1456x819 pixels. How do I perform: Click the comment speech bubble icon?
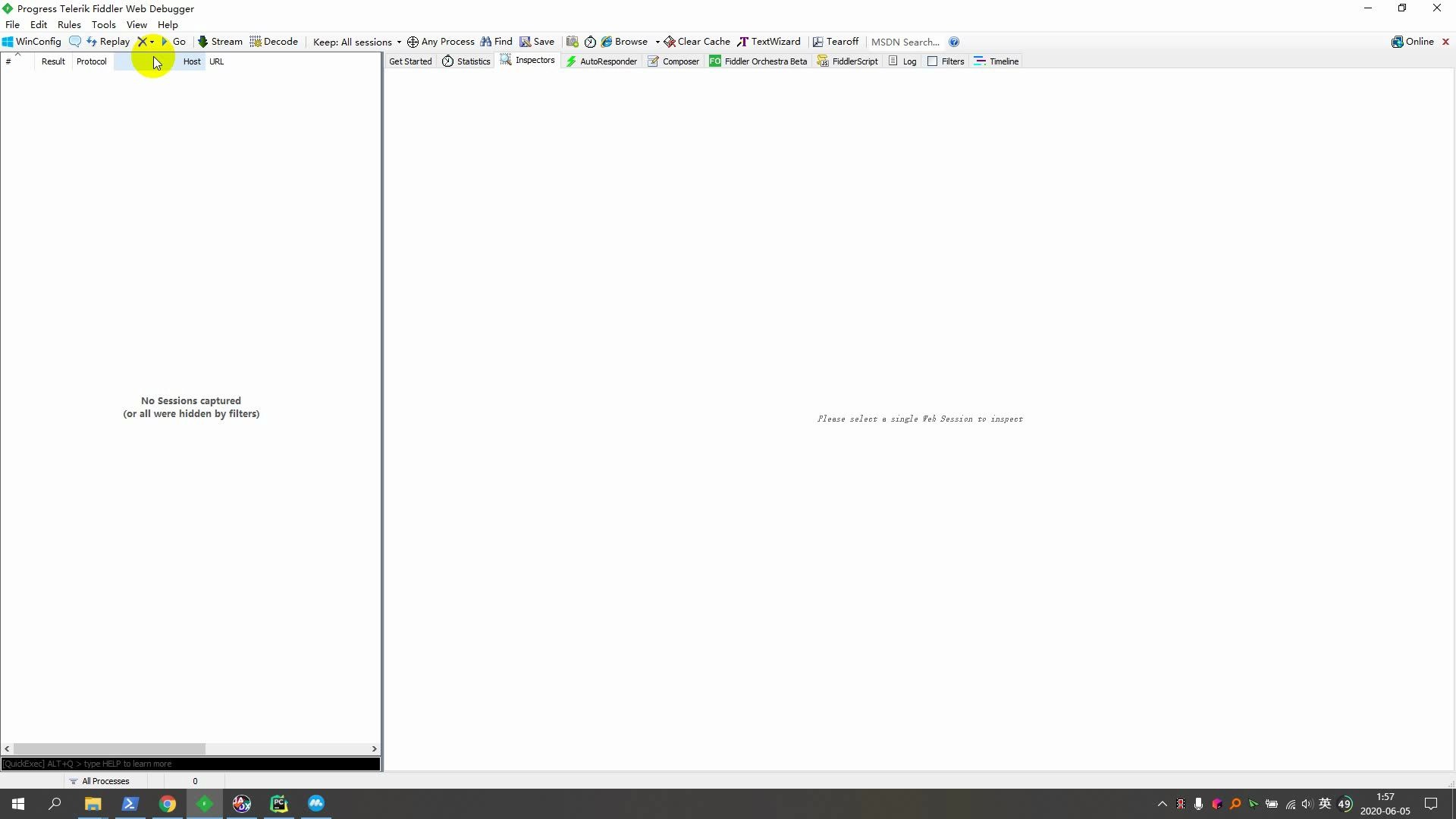[x=74, y=42]
